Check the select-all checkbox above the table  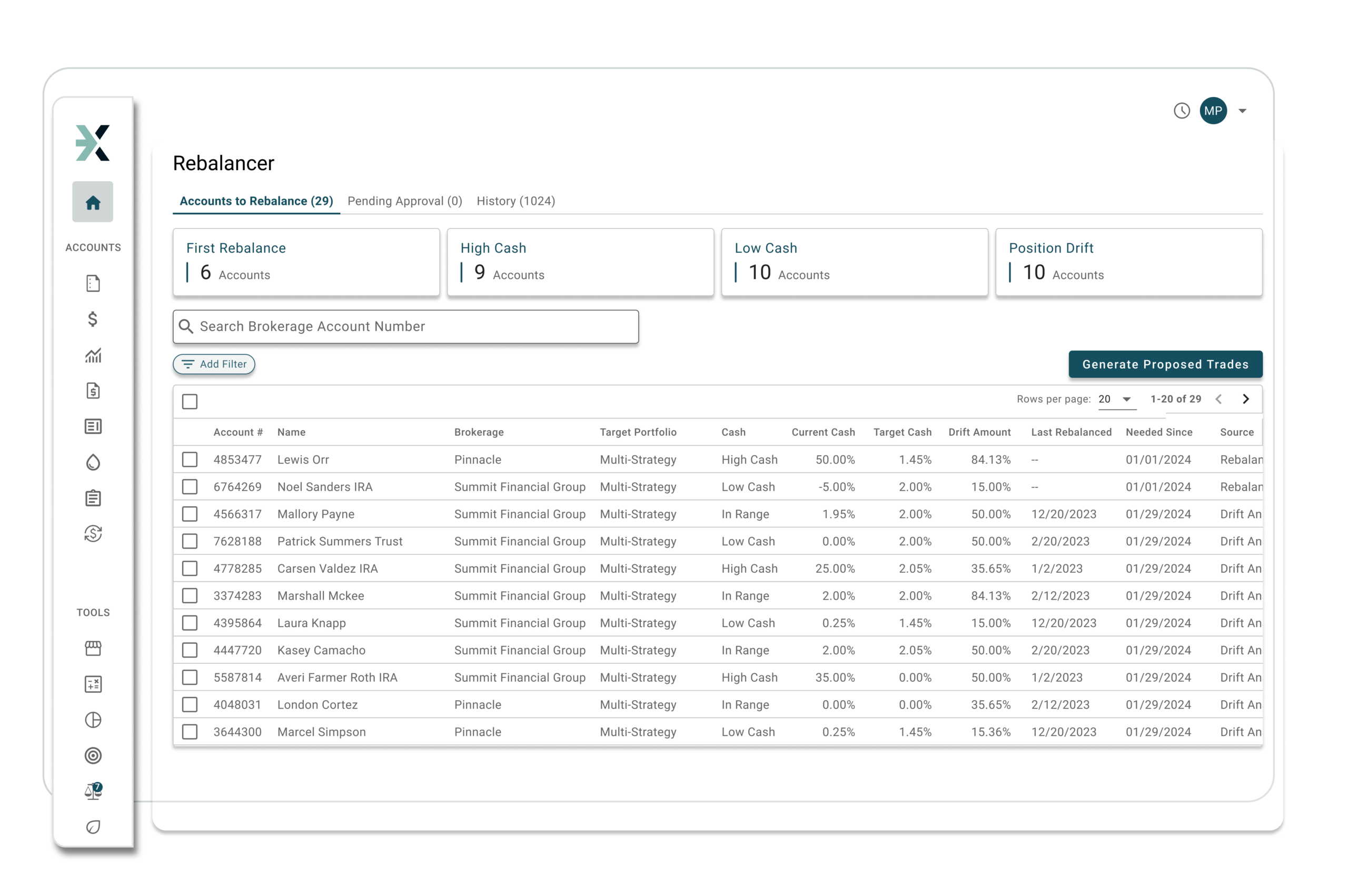(190, 402)
